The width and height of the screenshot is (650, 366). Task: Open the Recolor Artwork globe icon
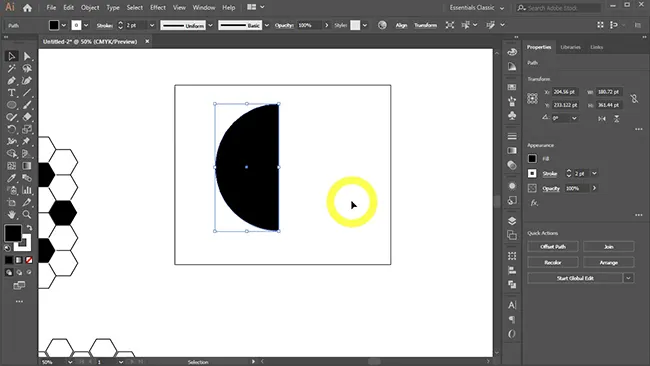point(382,25)
